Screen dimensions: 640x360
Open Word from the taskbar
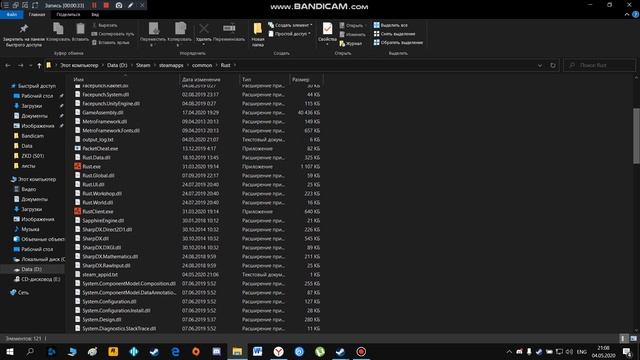click(258, 351)
